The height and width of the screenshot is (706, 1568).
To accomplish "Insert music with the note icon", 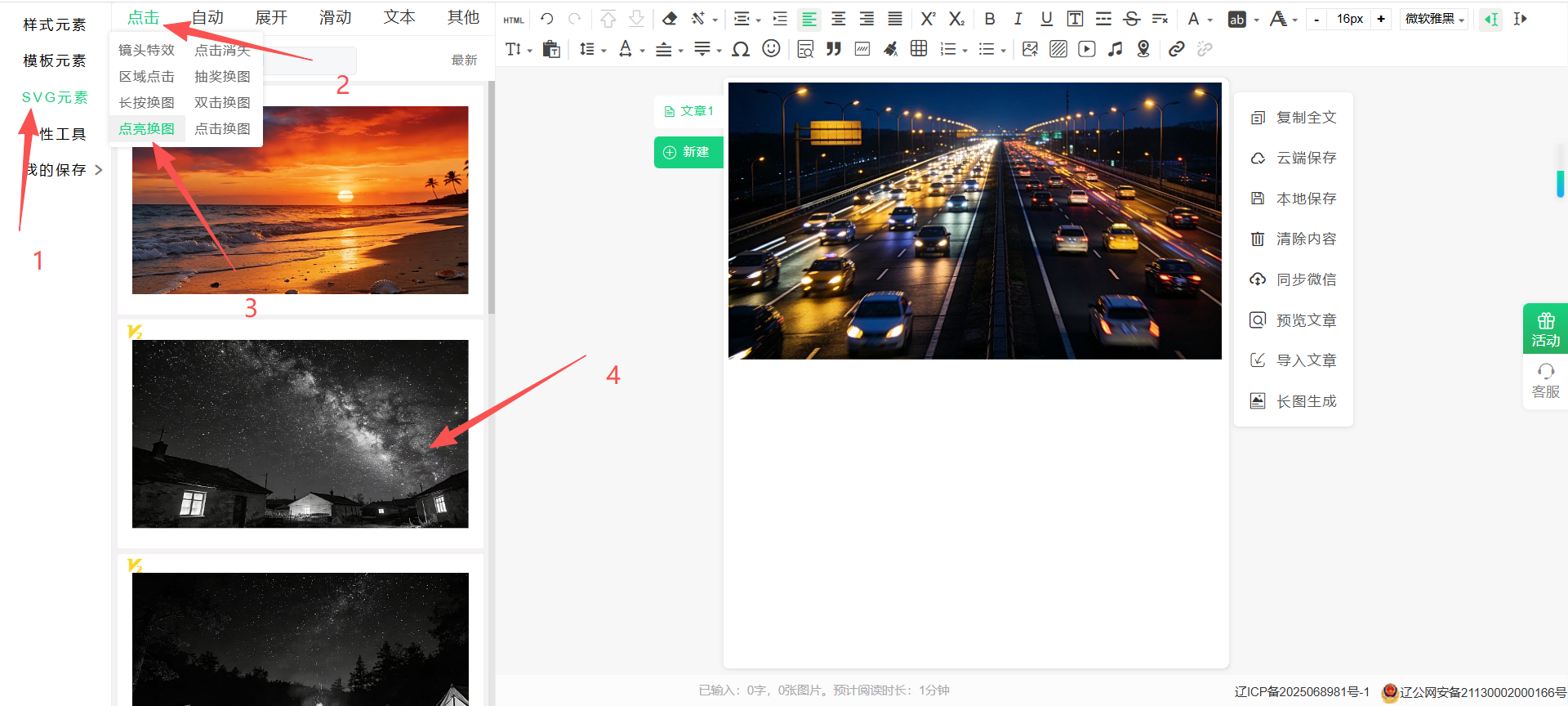I will (x=1115, y=49).
